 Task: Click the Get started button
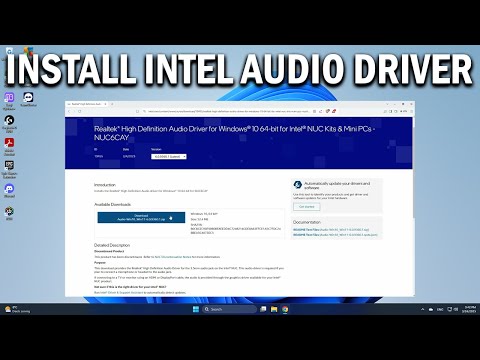click(307, 207)
